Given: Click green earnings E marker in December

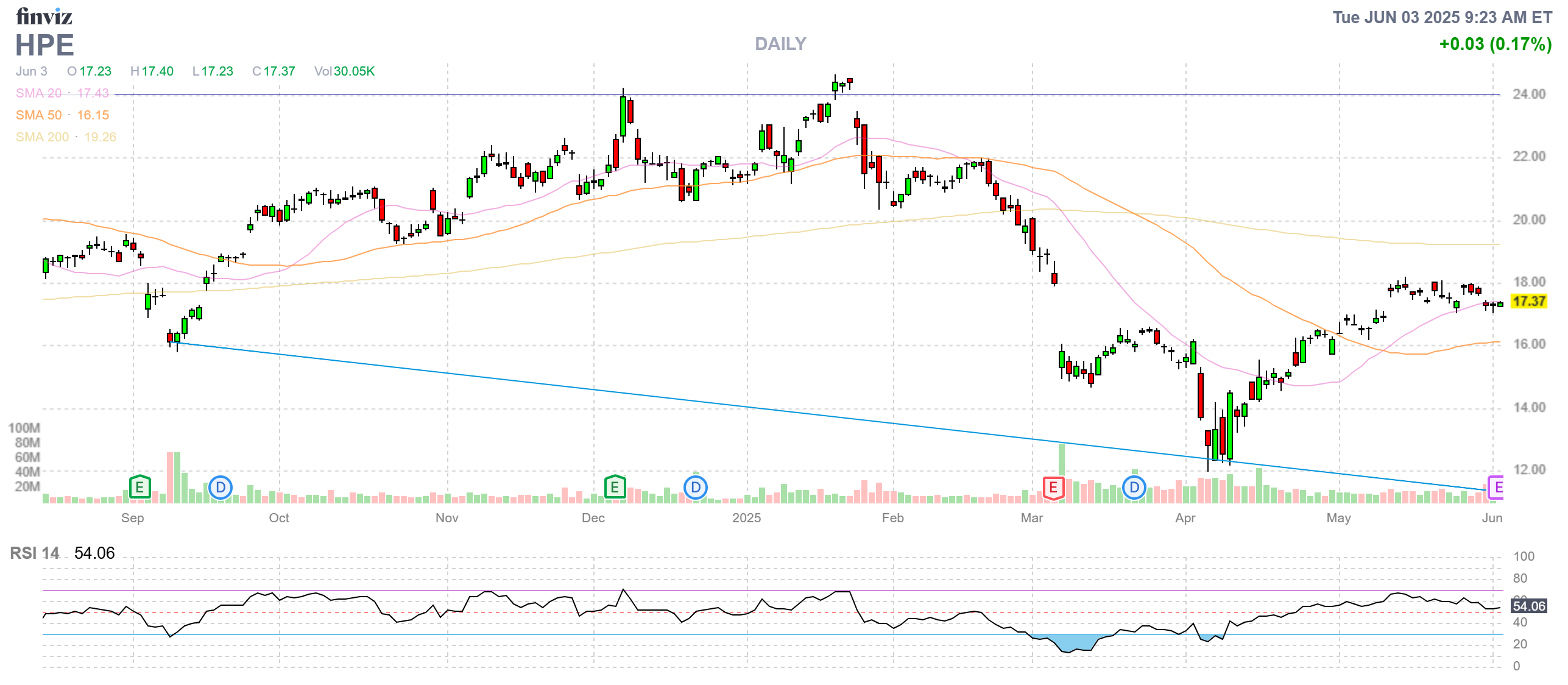Looking at the screenshot, I should pyautogui.click(x=615, y=488).
